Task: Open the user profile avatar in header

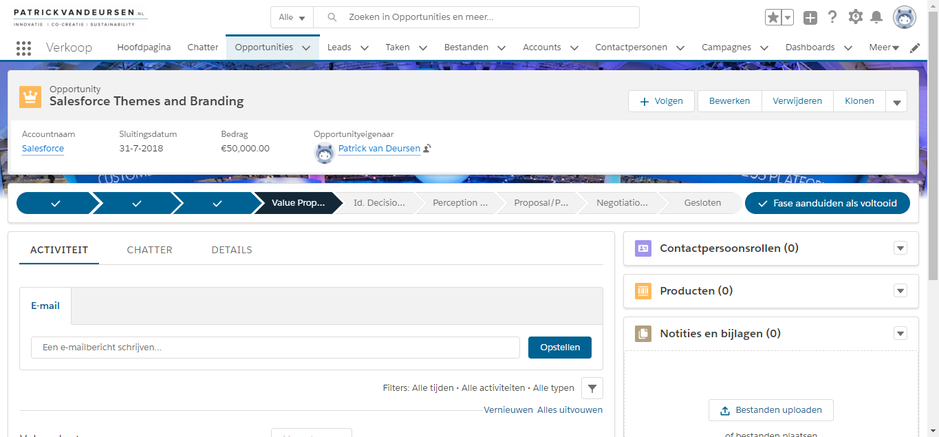Action: [904, 17]
